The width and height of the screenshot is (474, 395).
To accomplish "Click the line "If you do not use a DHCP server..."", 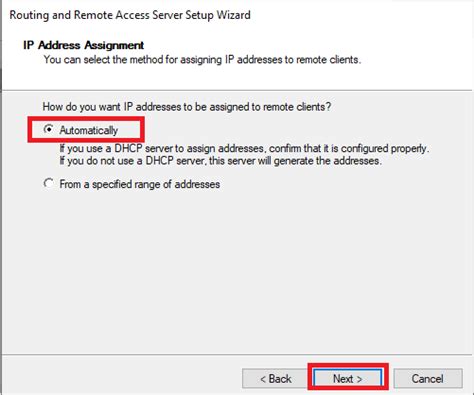I will pos(220,161).
